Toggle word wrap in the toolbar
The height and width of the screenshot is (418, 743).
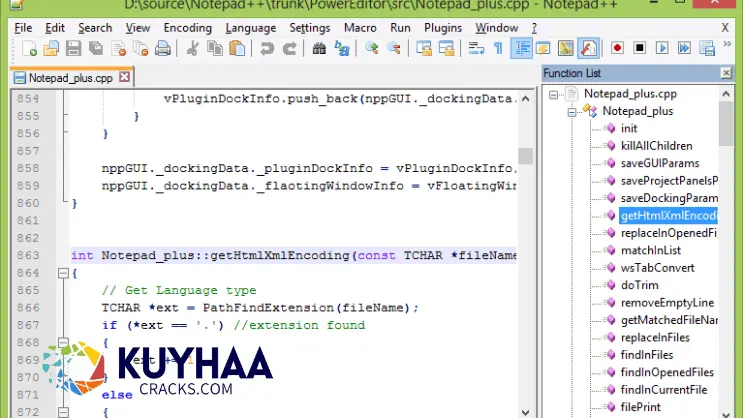pos(476,48)
